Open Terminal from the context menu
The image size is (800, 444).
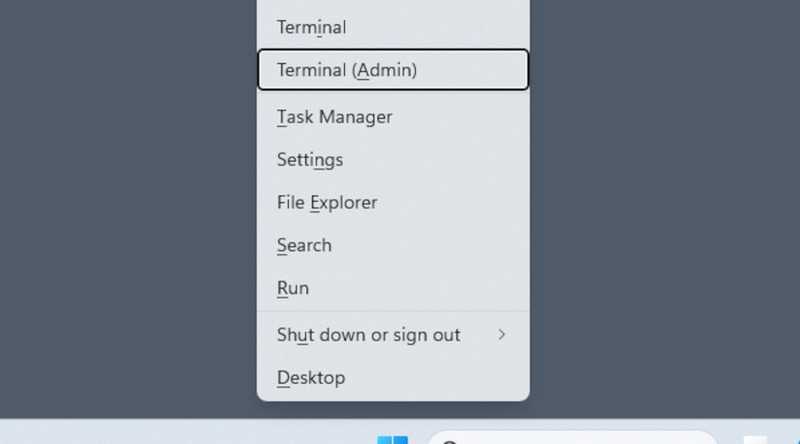(x=311, y=27)
